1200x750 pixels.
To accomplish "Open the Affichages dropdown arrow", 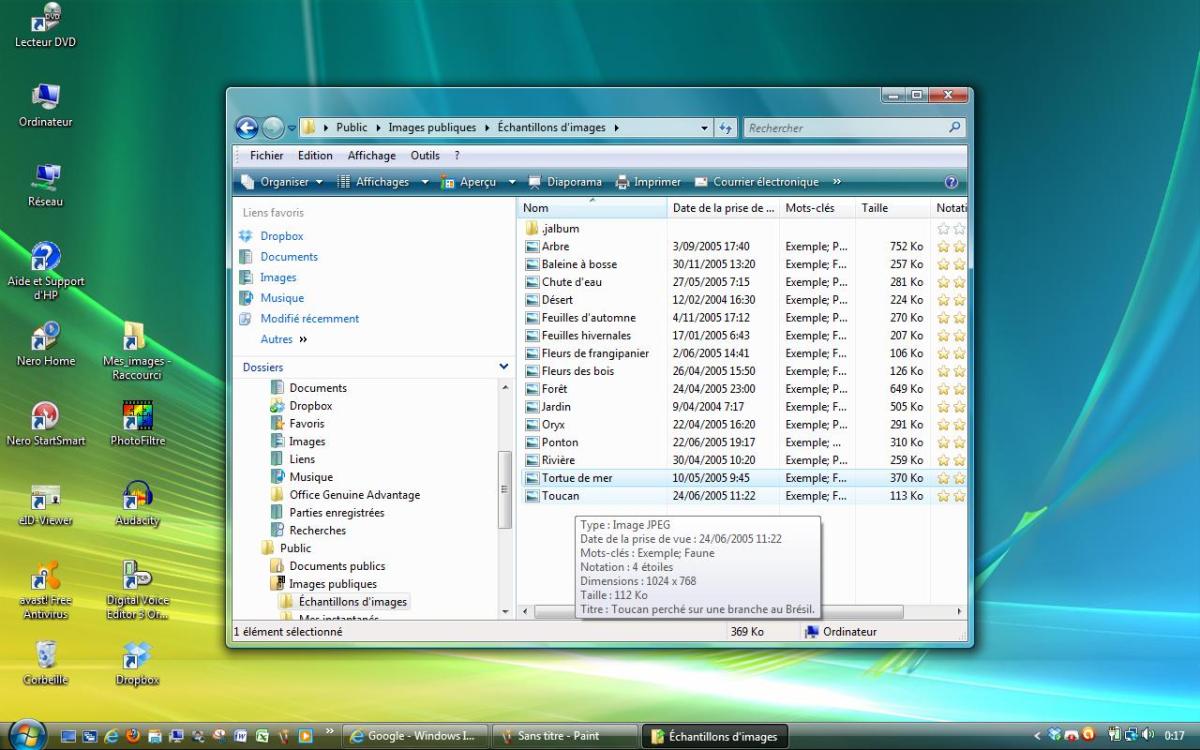I will tap(424, 182).
